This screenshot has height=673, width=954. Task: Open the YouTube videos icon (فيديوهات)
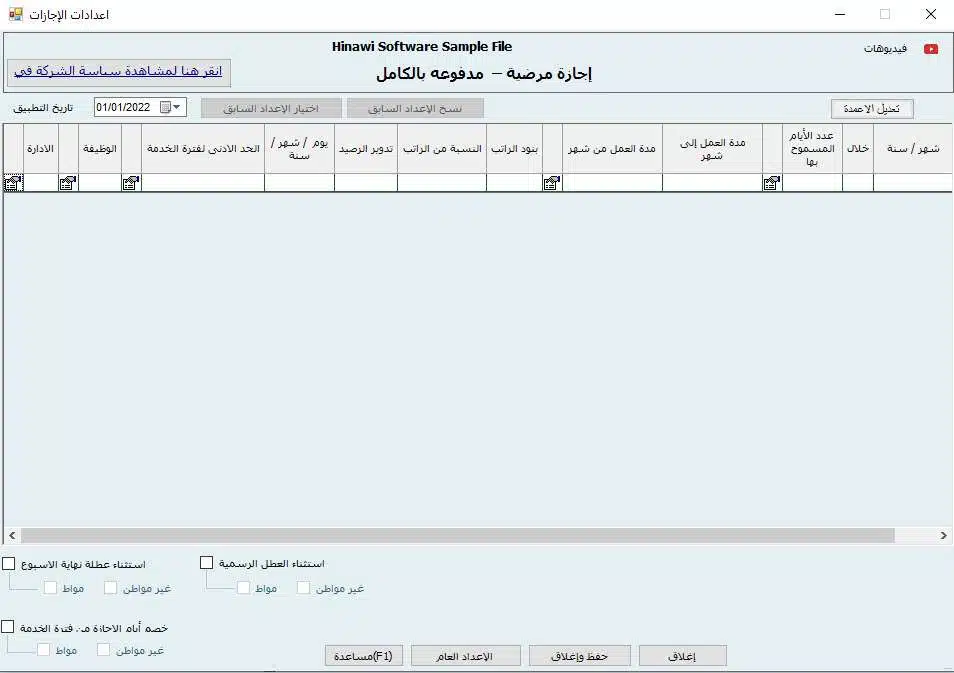click(931, 49)
